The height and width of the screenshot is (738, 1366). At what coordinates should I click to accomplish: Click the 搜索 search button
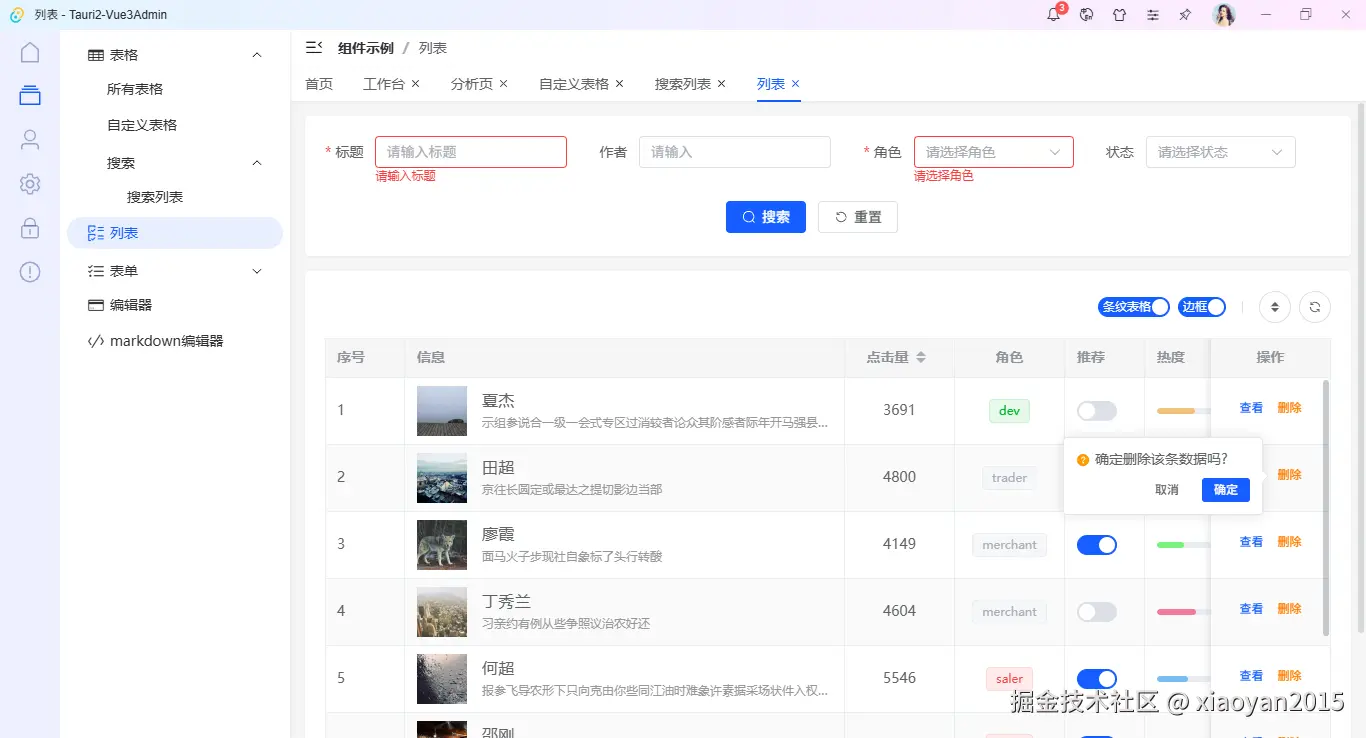pyautogui.click(x=766, y=216)
